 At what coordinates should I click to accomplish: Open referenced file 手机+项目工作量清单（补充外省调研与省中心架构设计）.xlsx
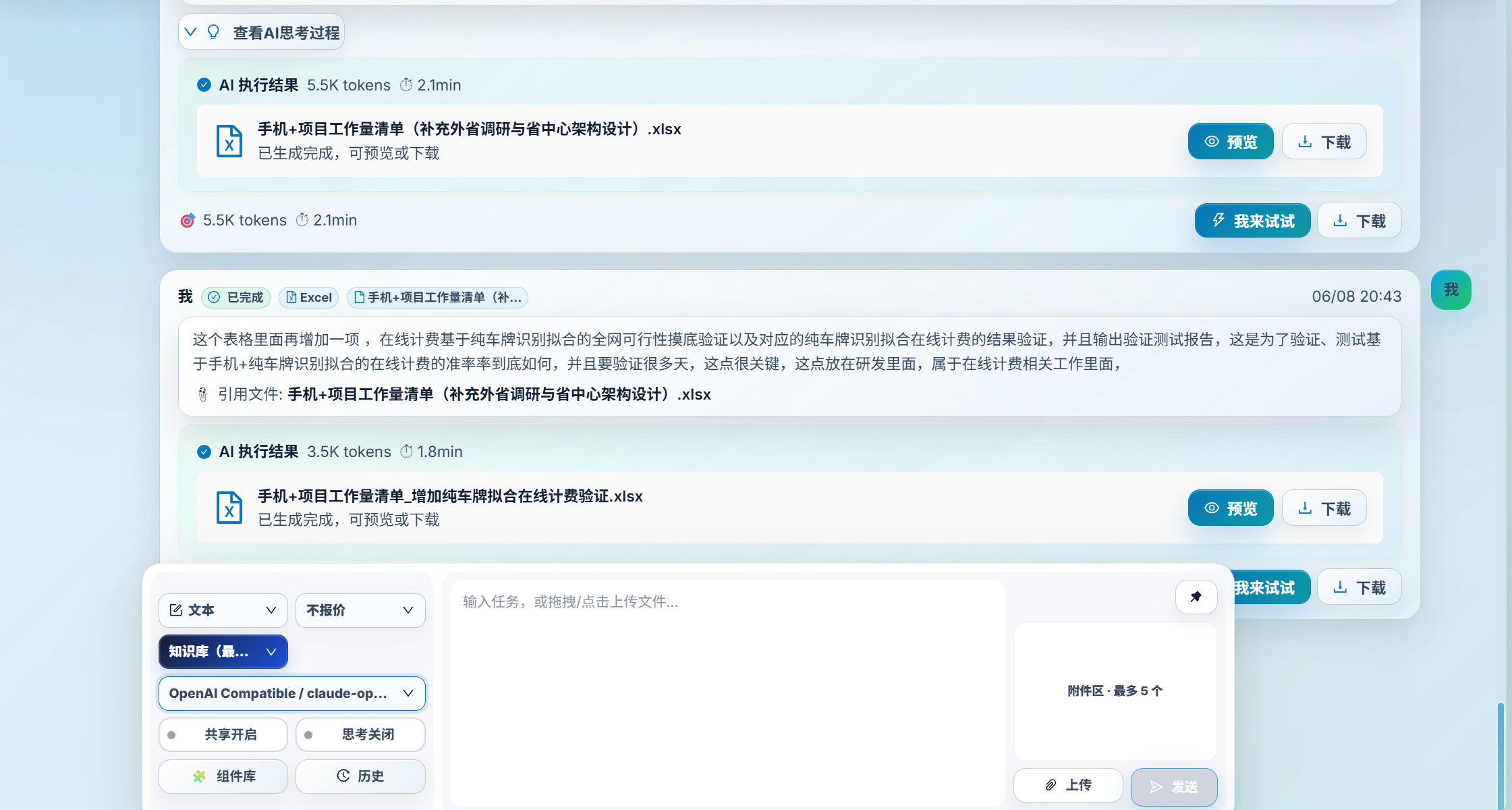click(499, 394)
